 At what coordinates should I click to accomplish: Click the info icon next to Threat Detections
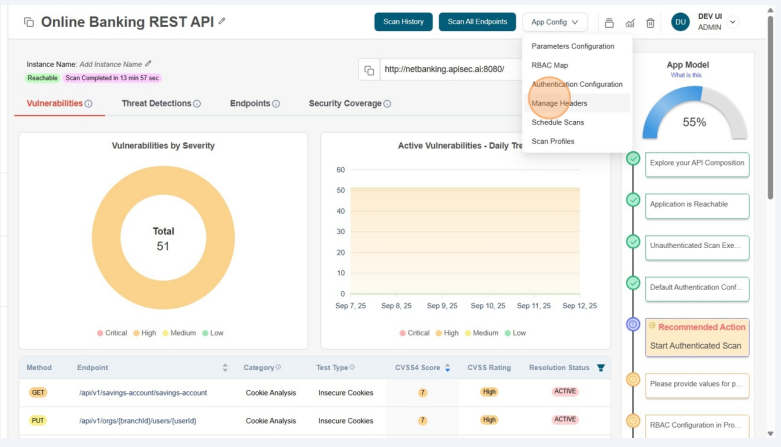(197, 104)
